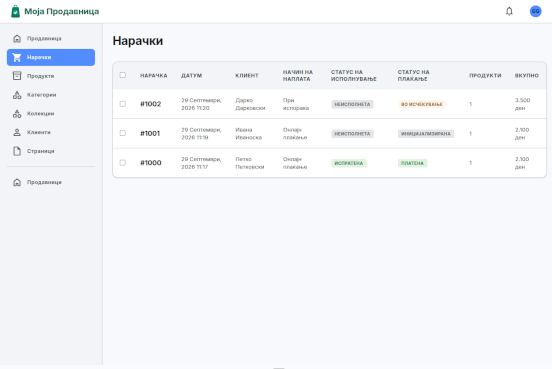Click the НАЧИН НА НАПЛАТА column header
The image size is (552, 369).
pyautogui.click(x=298, y=75)
